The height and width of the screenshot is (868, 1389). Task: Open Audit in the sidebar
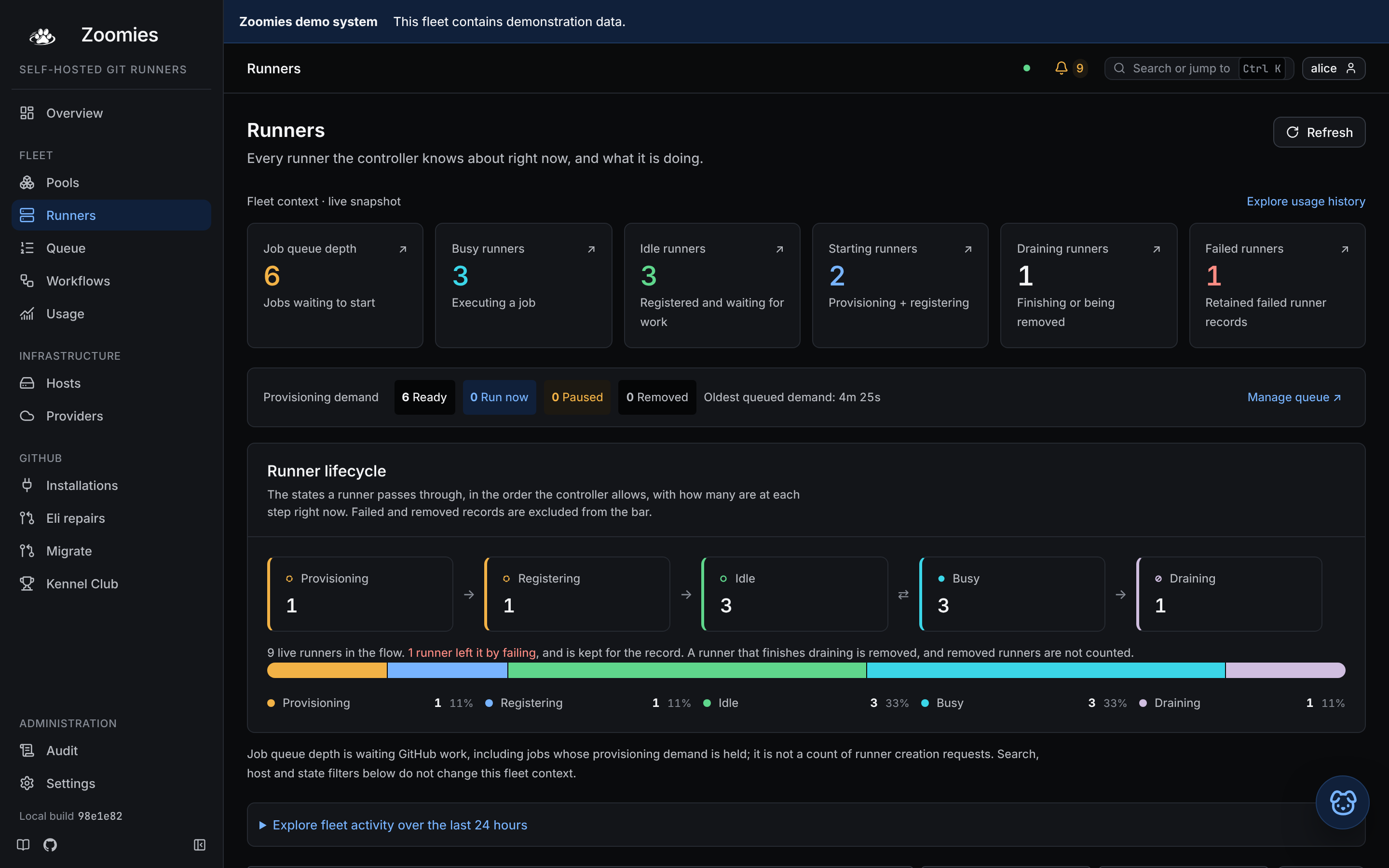coord(111,750)
